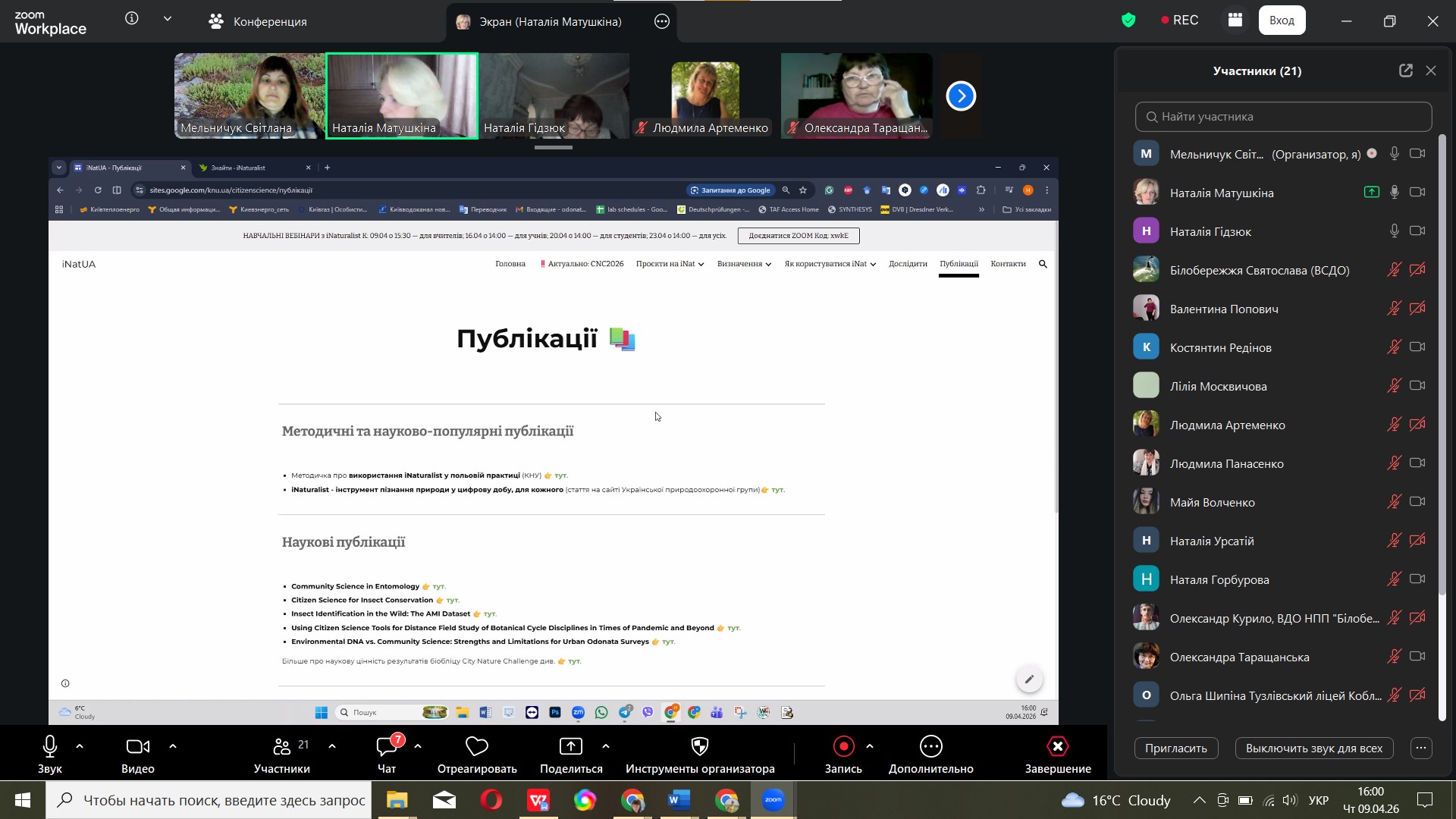This screenshot has width=1456, height=819.
Task: Open the More options ellipsis icon in toolbar
Action: 930,747
